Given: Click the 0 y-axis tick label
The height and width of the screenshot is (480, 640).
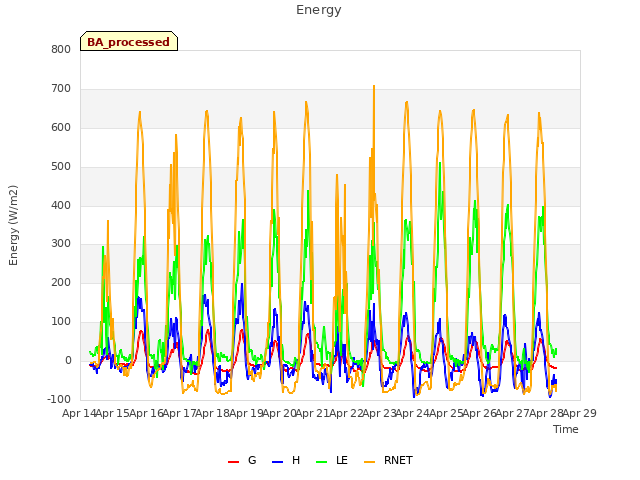Looking at the screenshot, I should click(x=68, y=361).
